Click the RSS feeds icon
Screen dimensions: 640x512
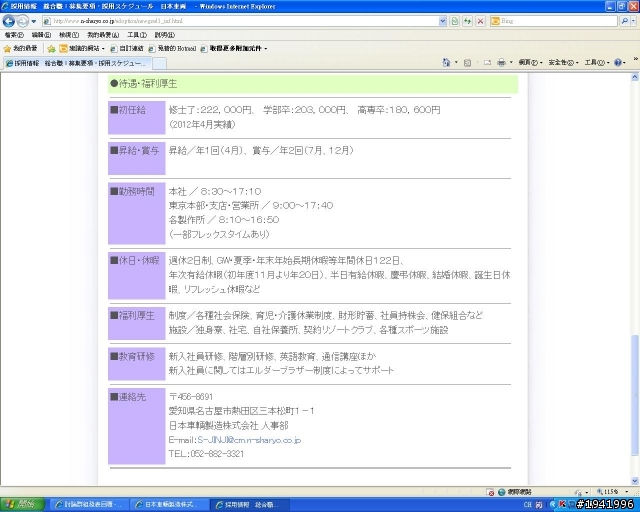(x=468, y=62)
